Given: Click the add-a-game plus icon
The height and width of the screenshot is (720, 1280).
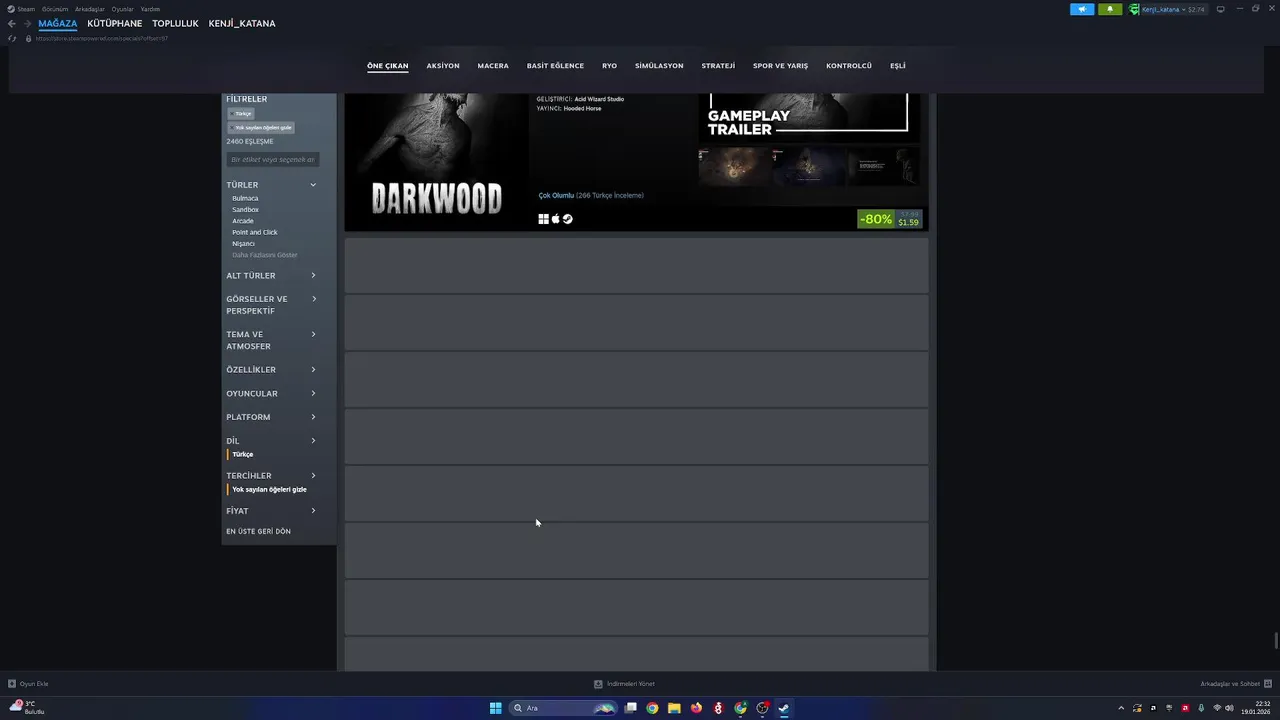Looking at the screenshot, I should click(12, 684).
